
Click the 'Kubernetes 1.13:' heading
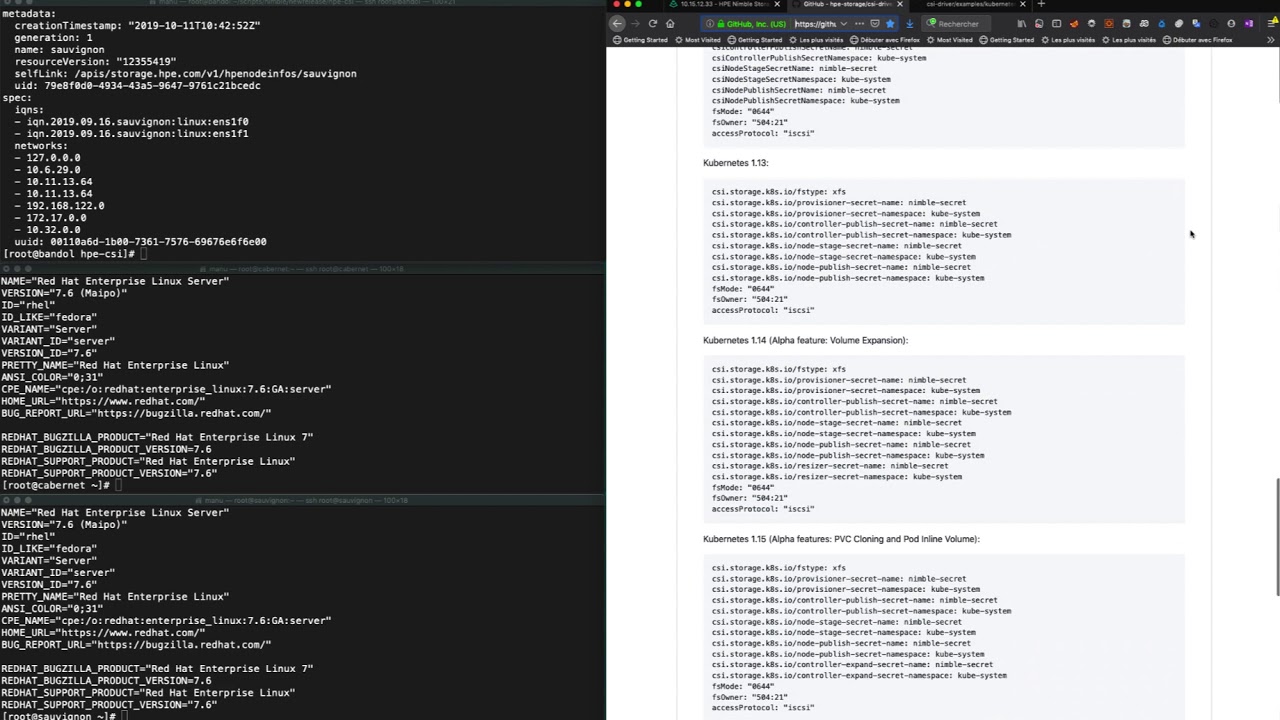pyautogui.click(x=735, y=163)
